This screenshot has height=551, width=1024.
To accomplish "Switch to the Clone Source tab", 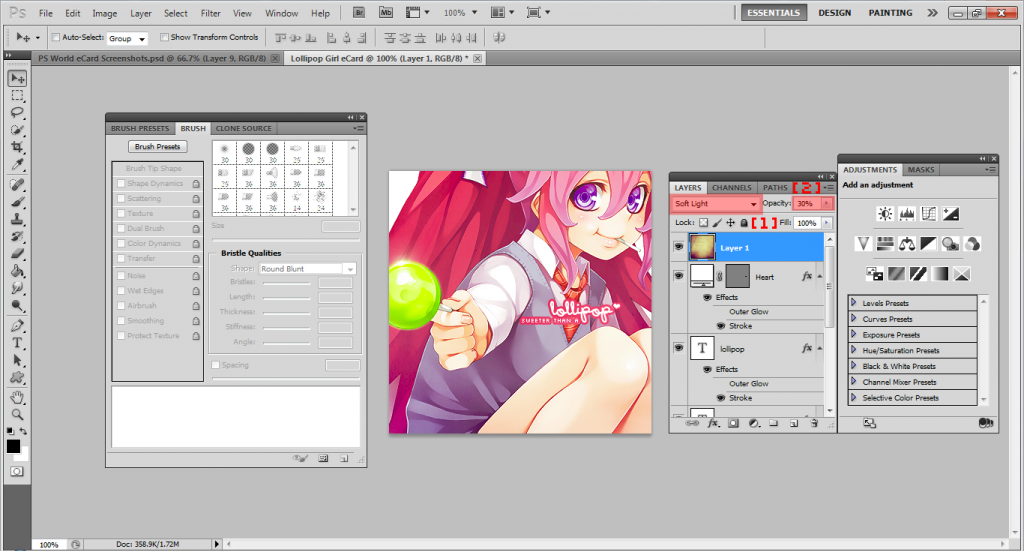I will click(x=244, y=129).
